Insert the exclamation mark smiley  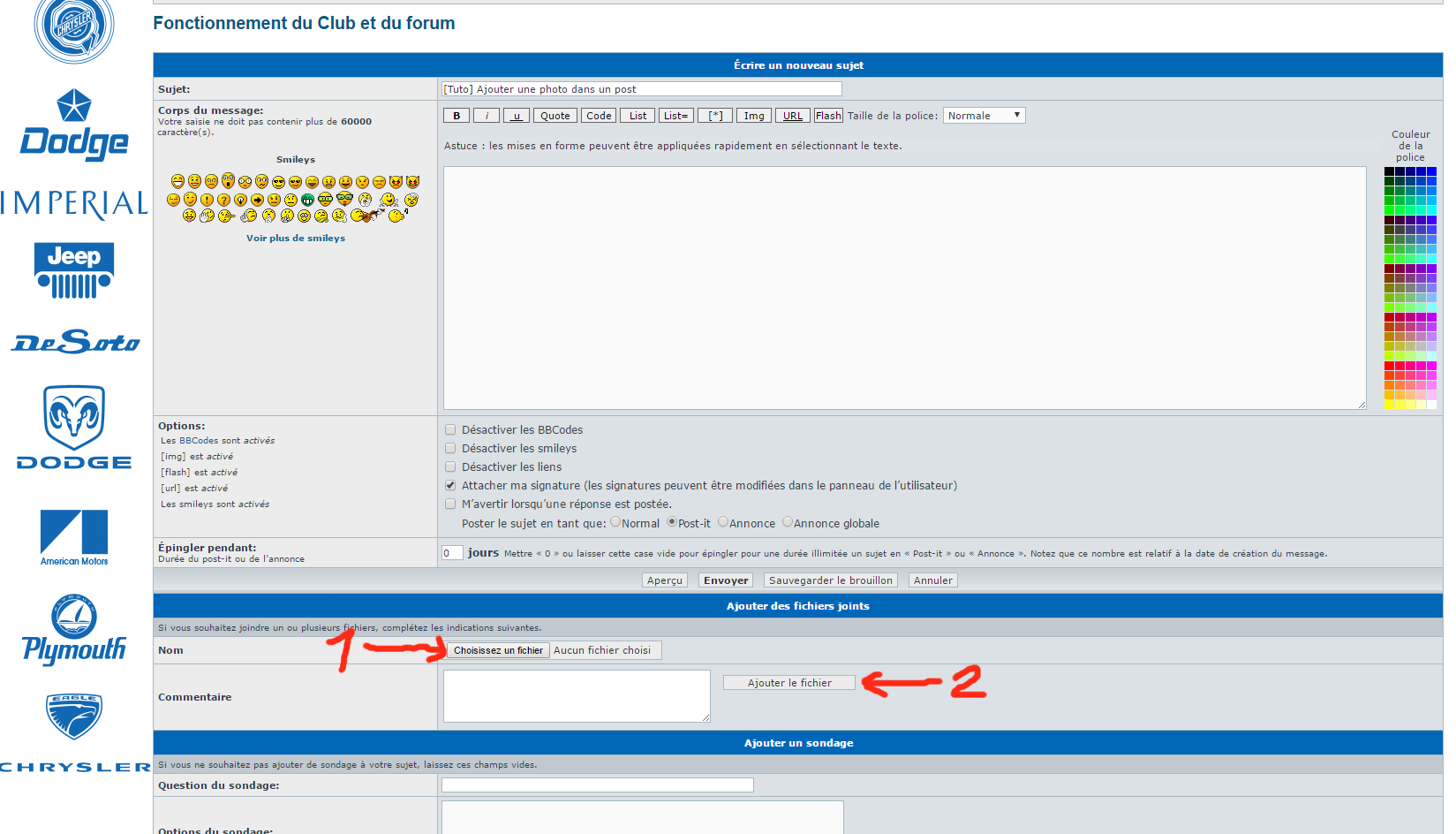click(x=207, y=200)
